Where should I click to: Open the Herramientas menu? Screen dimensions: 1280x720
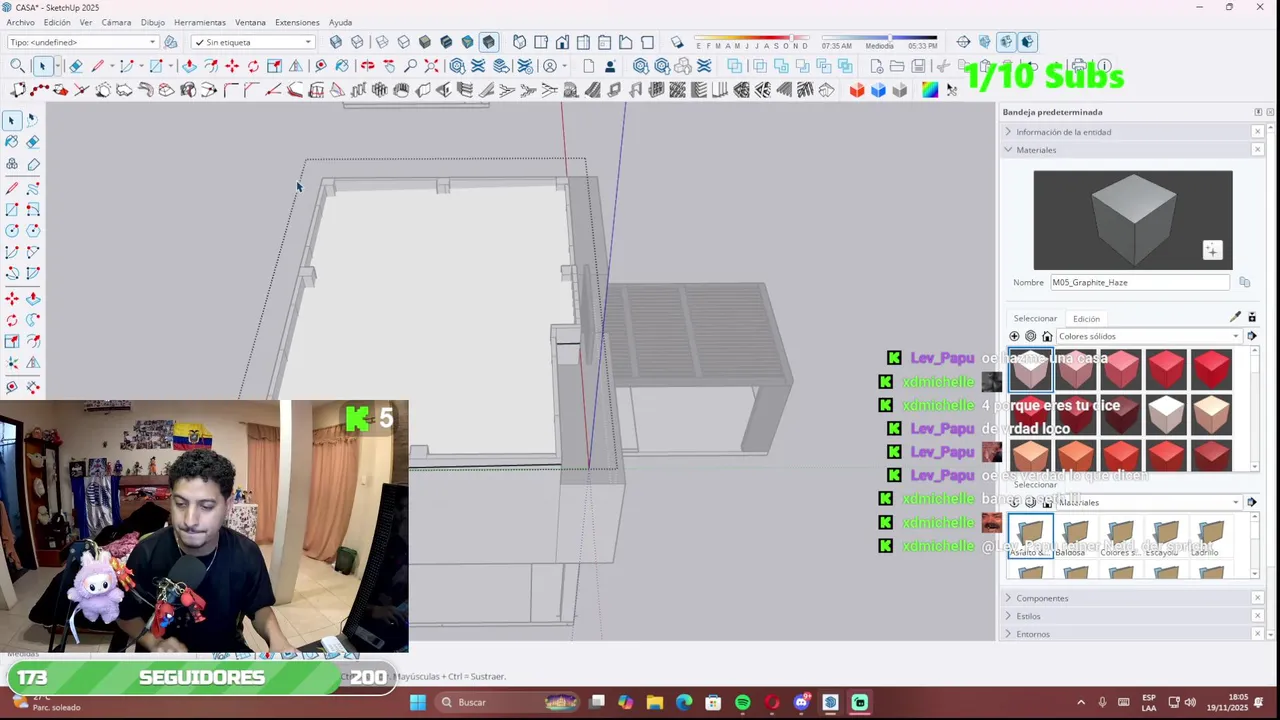click(x=200, y=22)
